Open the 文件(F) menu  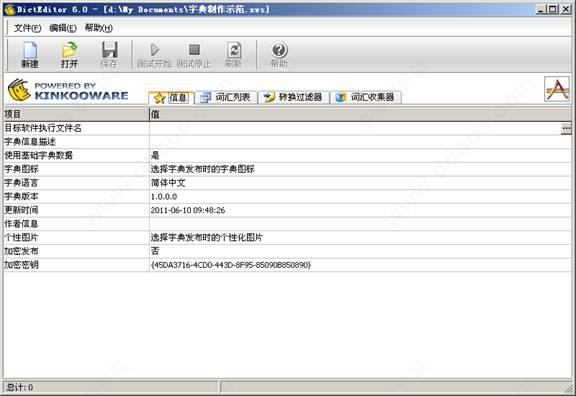point(27,28)
